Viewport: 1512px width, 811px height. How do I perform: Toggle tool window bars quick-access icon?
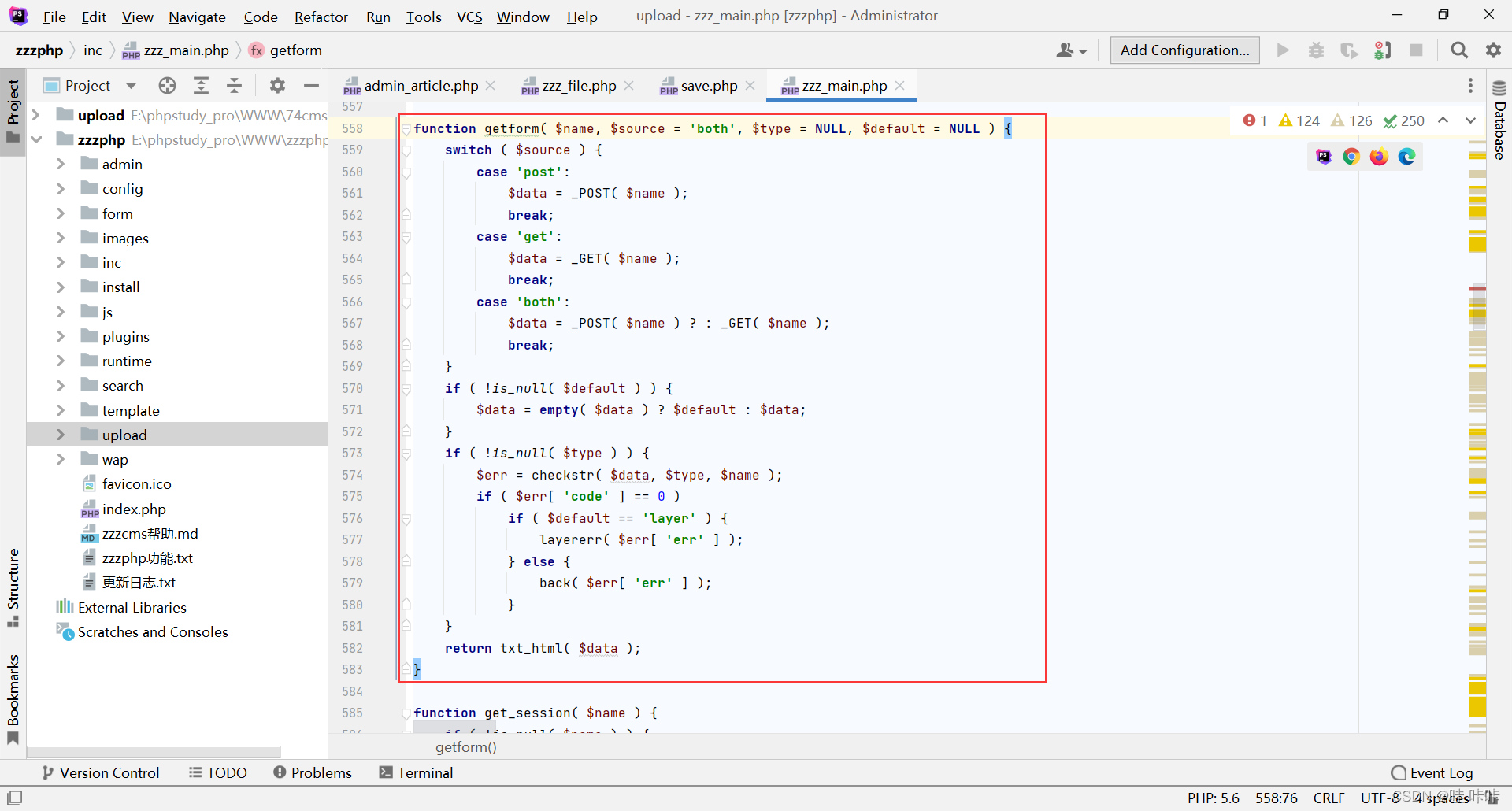coord(14,797)
